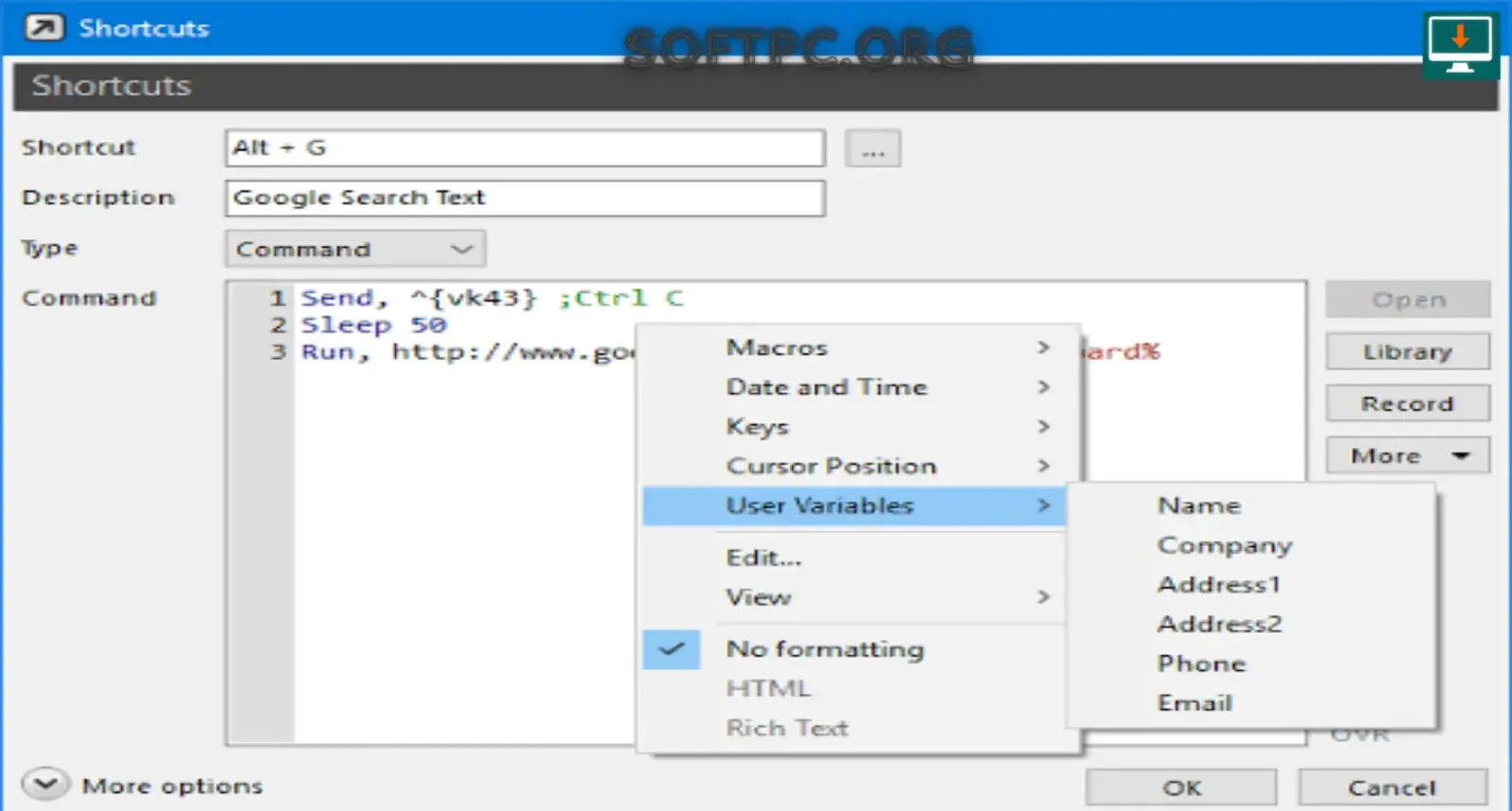Screen dimensions: 1512x811
Task: Insert the Email user variable
Action: coord(1251,704)
